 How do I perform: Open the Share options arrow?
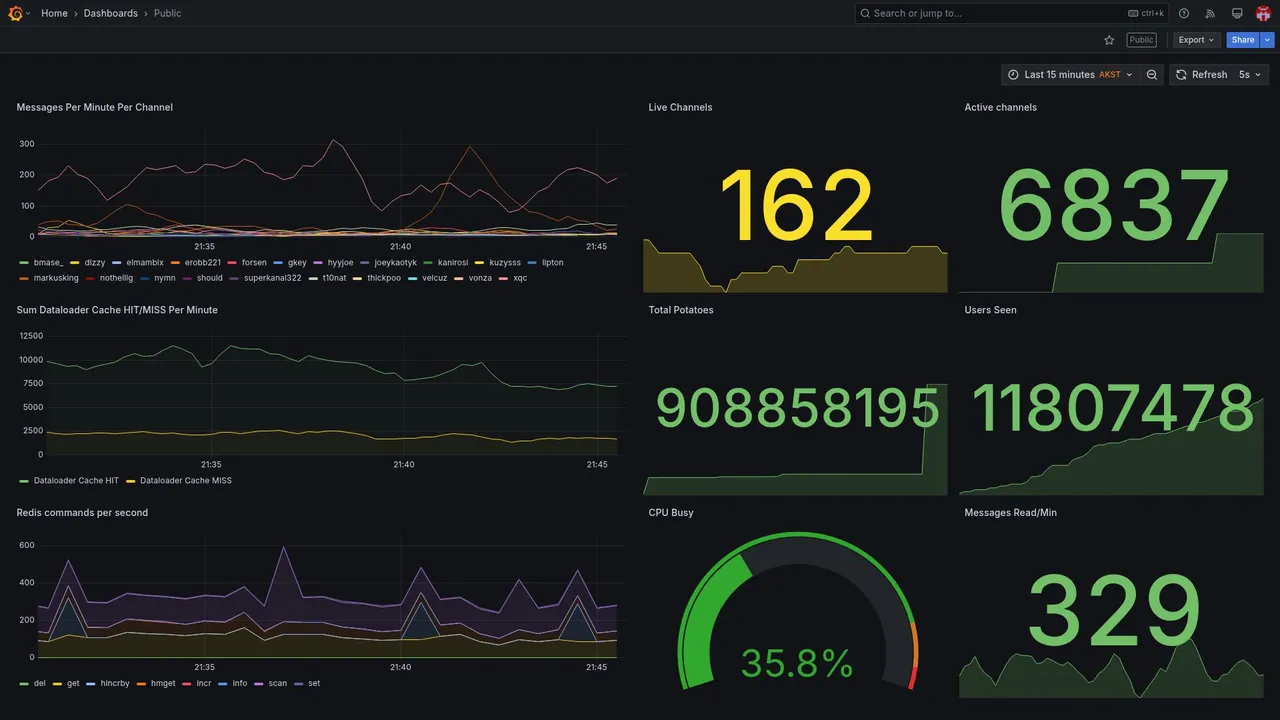click(x=1268, y=40)
